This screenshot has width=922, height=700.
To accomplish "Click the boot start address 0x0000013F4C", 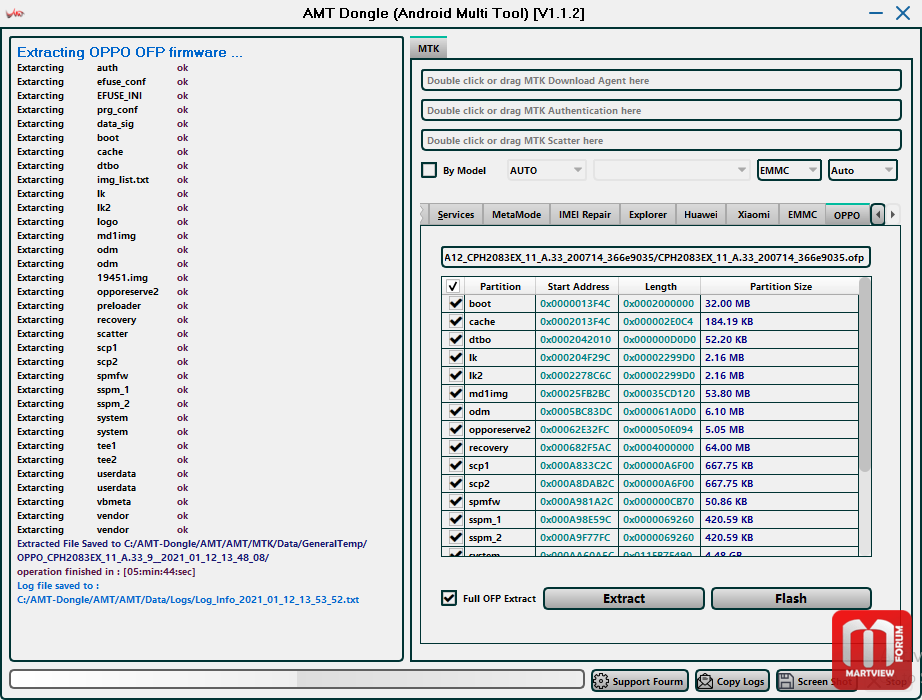I will [x=575, y=304].
